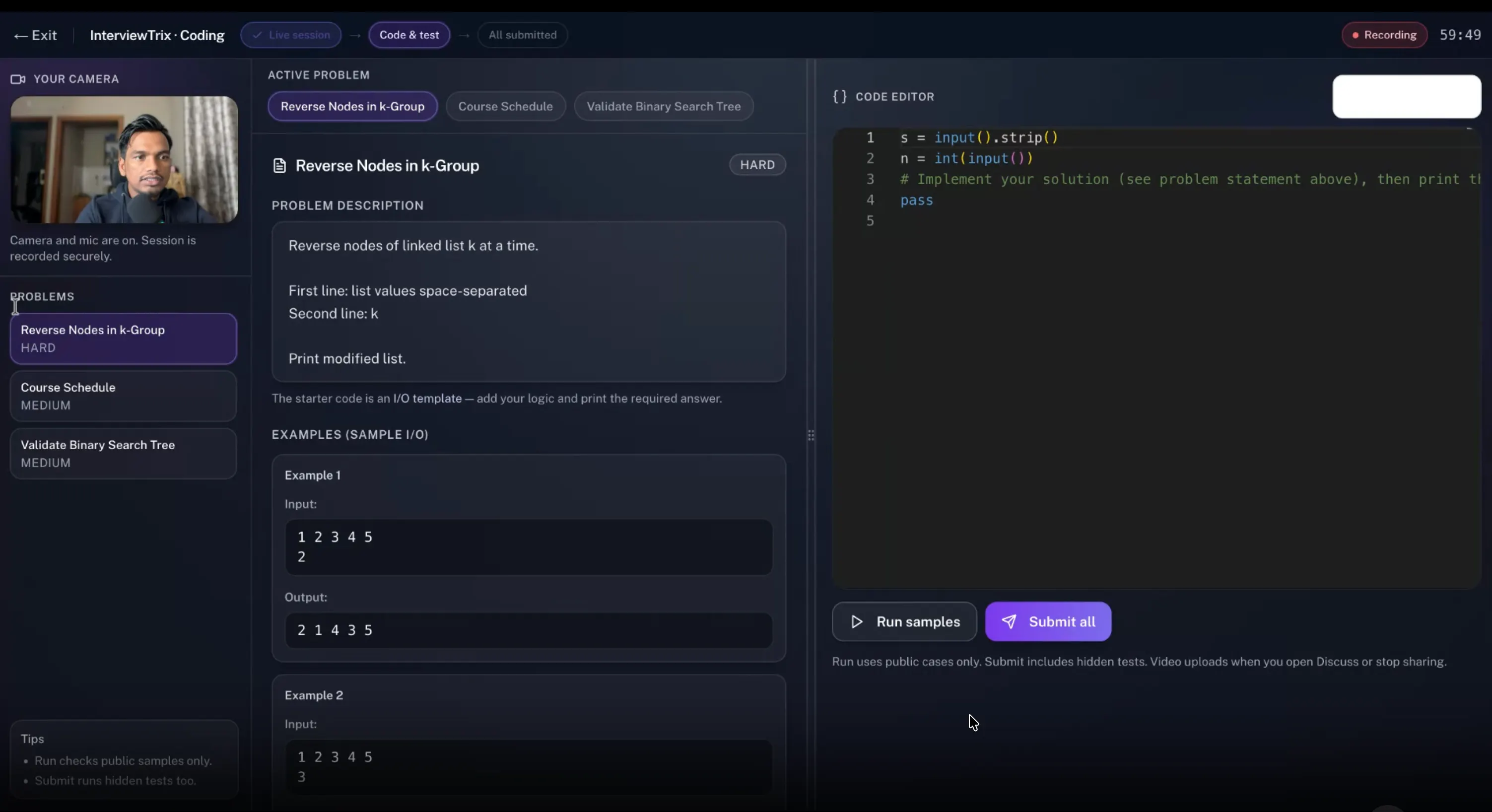Select Reverse Nodes in k-Group sidebar problem

pos(124,339)
